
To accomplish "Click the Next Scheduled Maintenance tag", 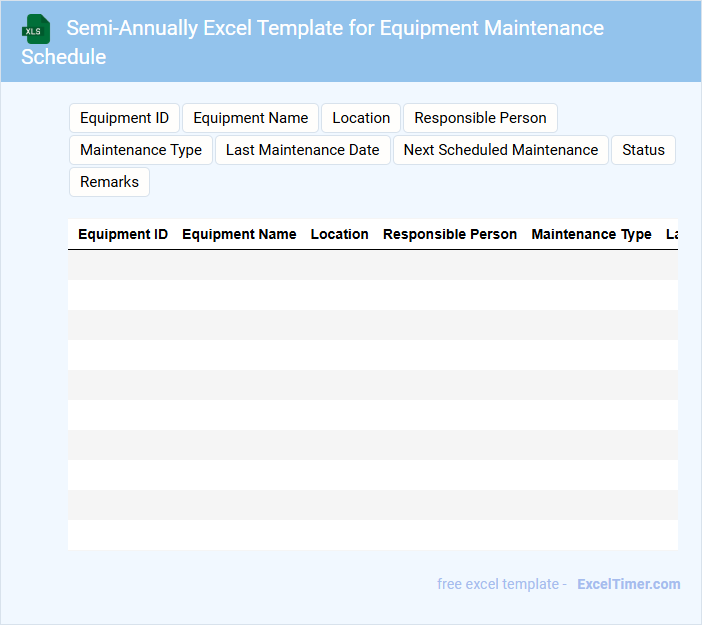I will pyautogui.click(x=500, y=150).
